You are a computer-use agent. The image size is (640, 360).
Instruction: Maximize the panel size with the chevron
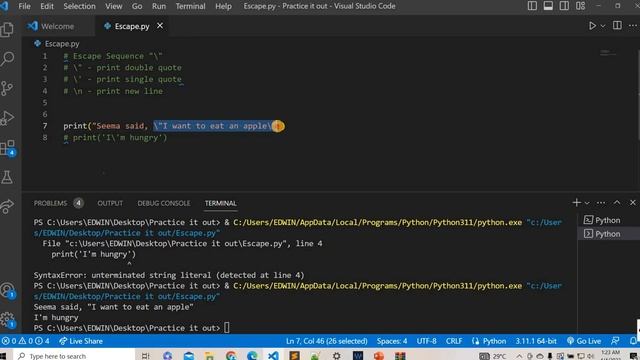pyautogui.click(x=617, y=202)
